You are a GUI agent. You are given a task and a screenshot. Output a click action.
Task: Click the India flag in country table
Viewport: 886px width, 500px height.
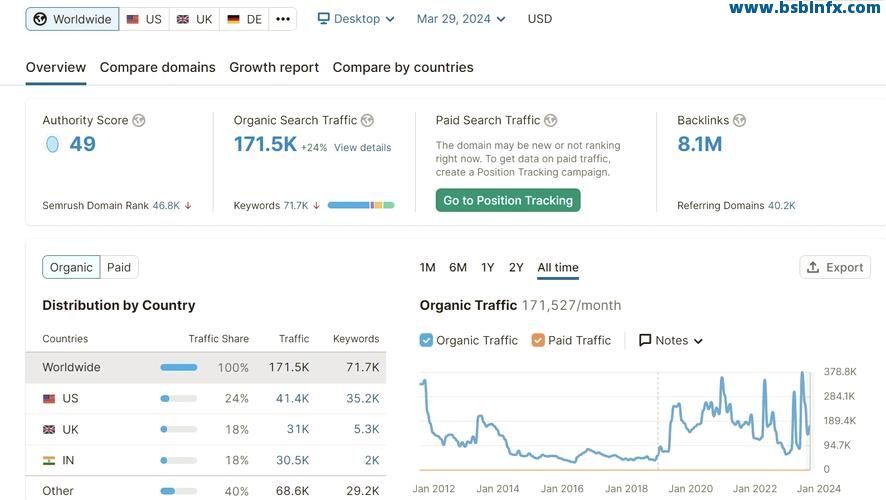tap(49, 460)
